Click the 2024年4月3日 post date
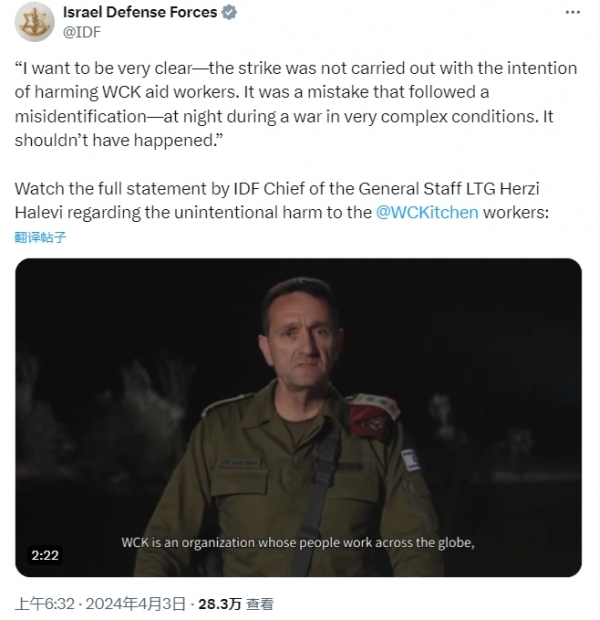Image resolution: width=600 pixels, height=620 pixels. [135, 604]
